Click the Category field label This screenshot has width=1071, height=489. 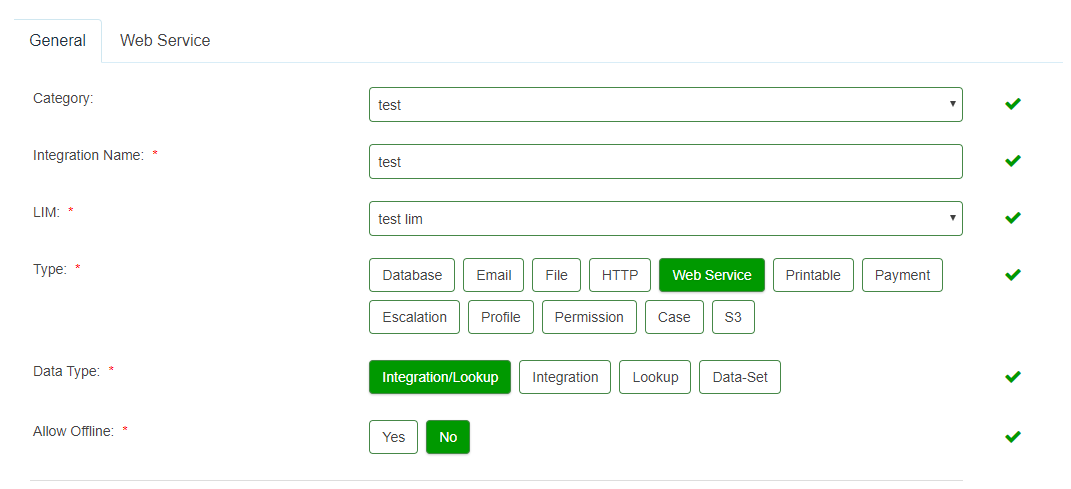pyautogui.click(x=63, y=98)
